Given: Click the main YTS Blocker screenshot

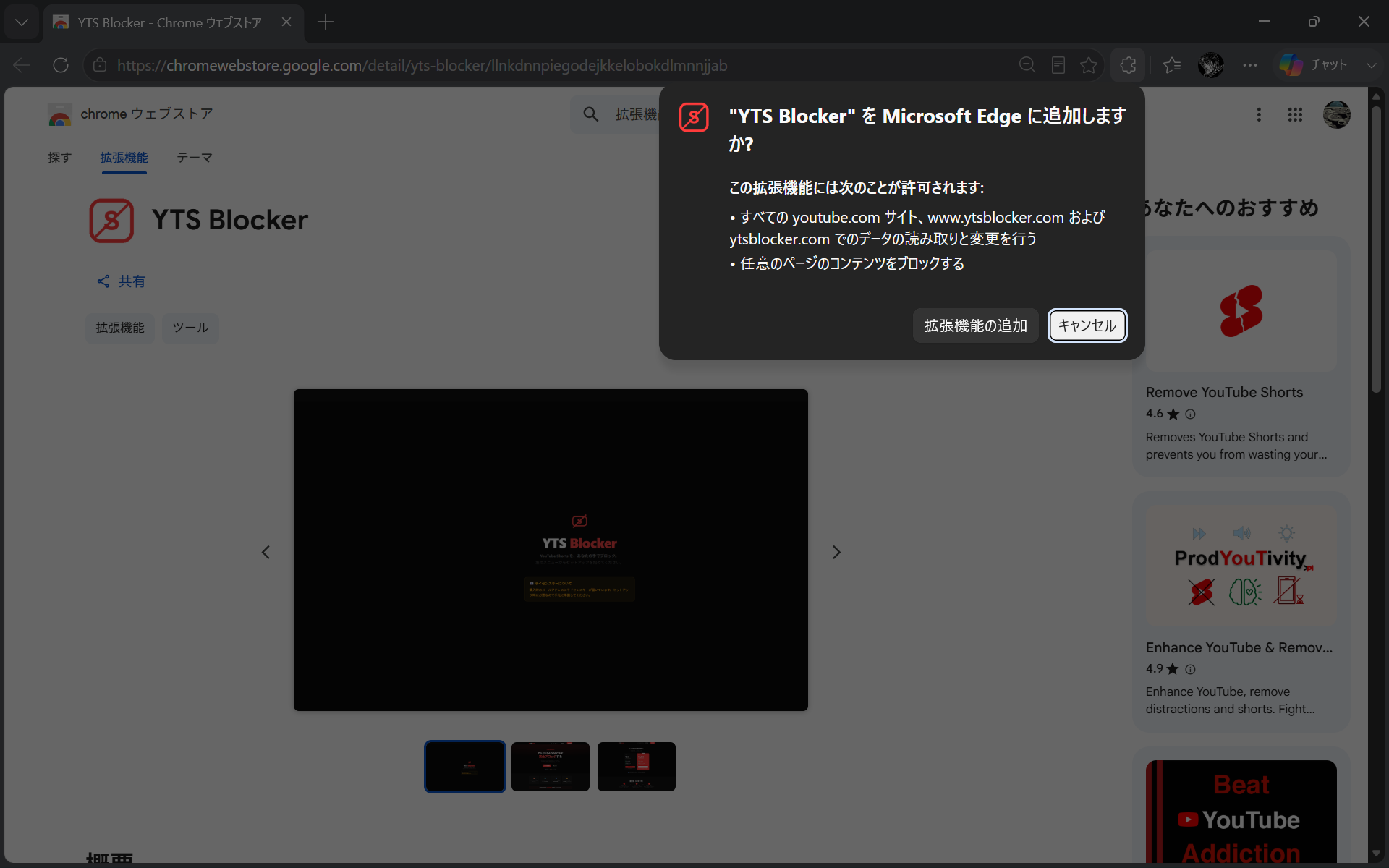Looking at the screenshot, I should (551, 550).
